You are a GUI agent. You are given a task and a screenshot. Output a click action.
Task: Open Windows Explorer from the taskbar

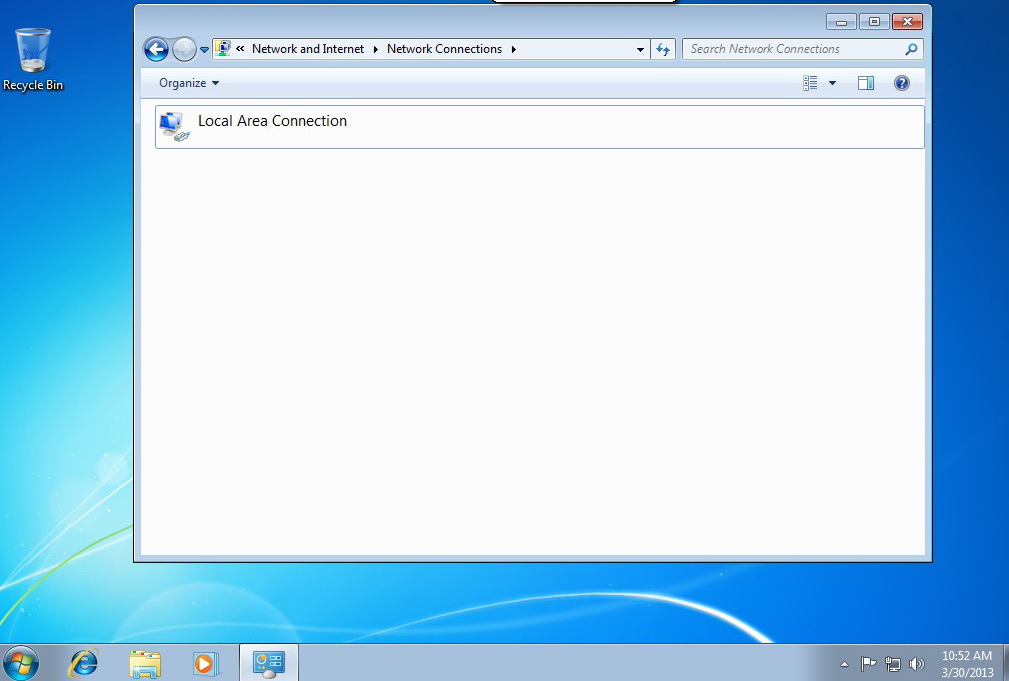[145, 663]
